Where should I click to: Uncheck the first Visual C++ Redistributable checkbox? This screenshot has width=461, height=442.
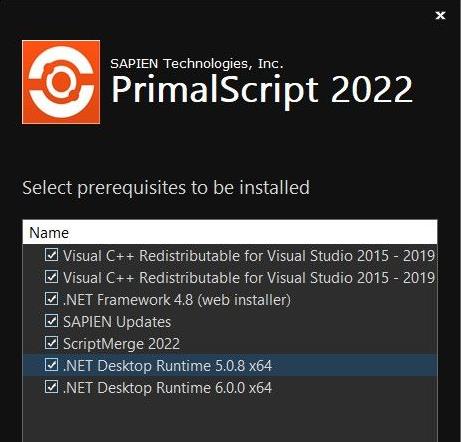tap(51, 255)
